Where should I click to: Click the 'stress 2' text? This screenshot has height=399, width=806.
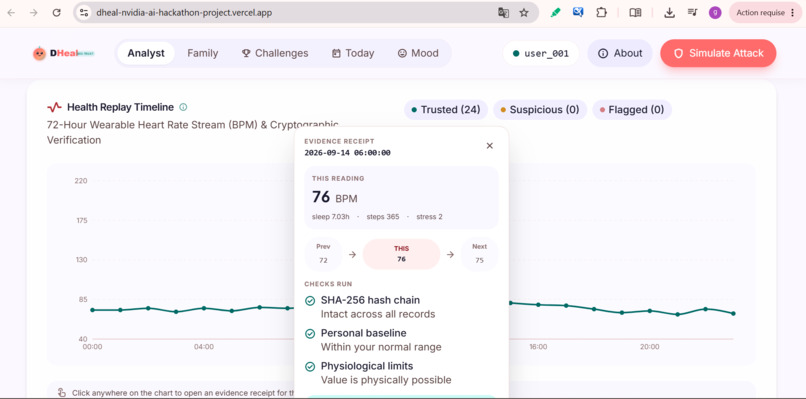click(429, 217)
